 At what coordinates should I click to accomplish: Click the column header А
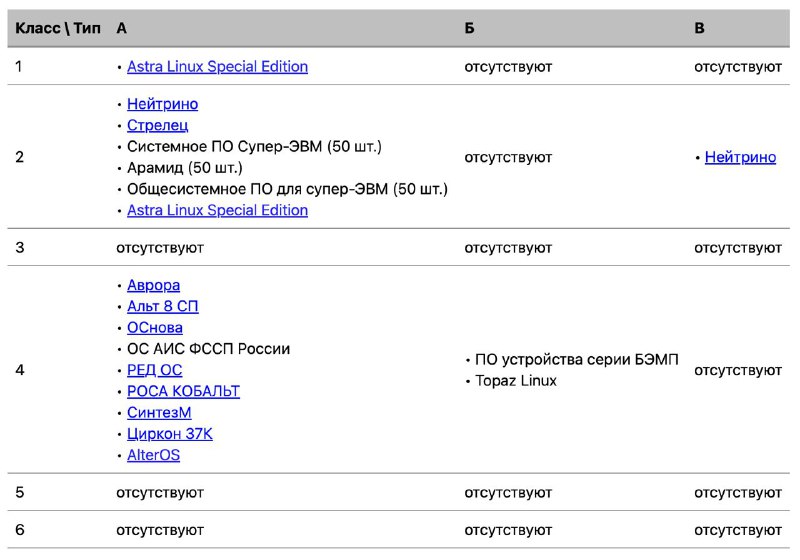pyautogui.click(x=121, y=28)
